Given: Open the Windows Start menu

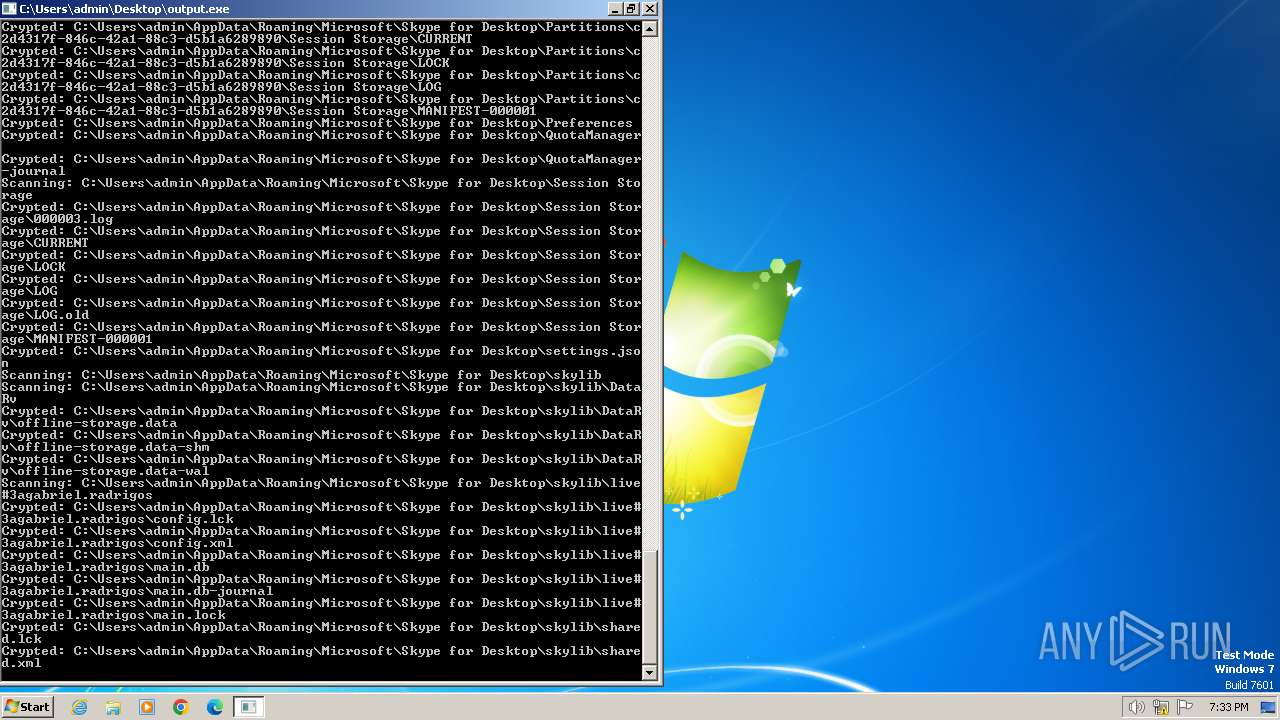Looking at the screenshot, I should tap(27, 707).
